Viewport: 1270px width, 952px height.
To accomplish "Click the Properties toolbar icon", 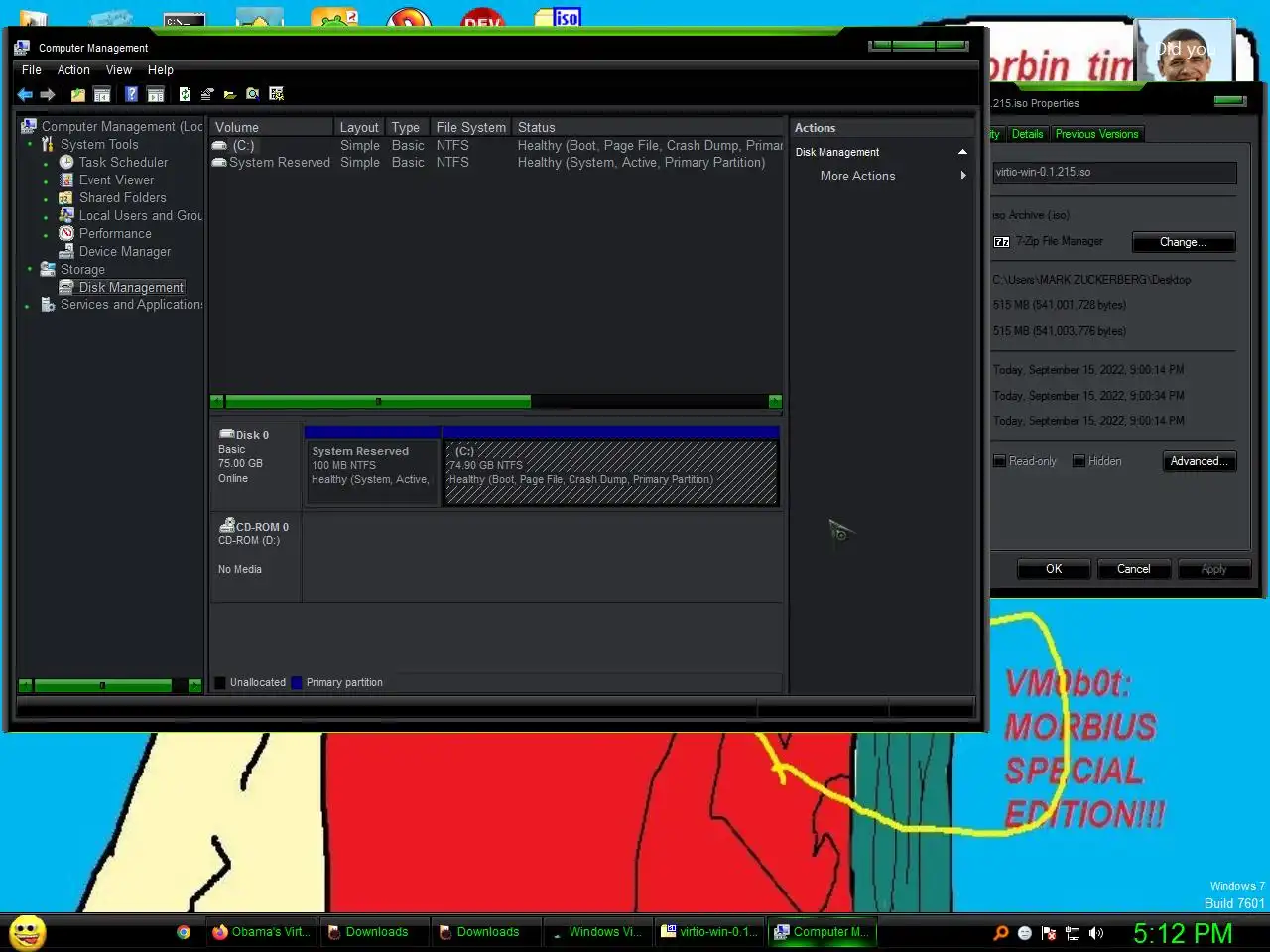I will [x=207, y=94].
